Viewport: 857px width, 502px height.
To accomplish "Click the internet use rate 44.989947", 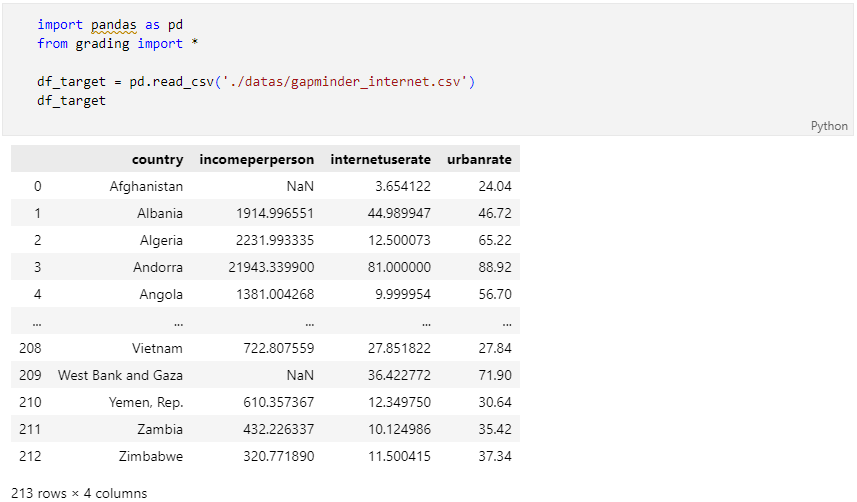I will click(399, 213).
